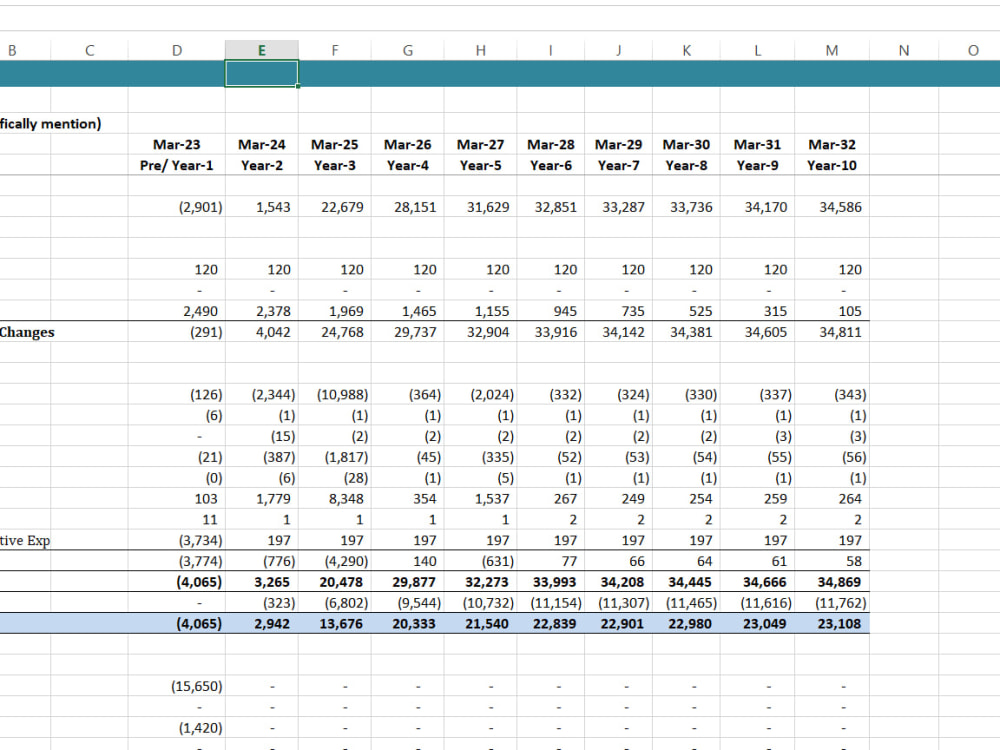1000x750 pixels.
Task: Select column H header
Action: point(480,50)
